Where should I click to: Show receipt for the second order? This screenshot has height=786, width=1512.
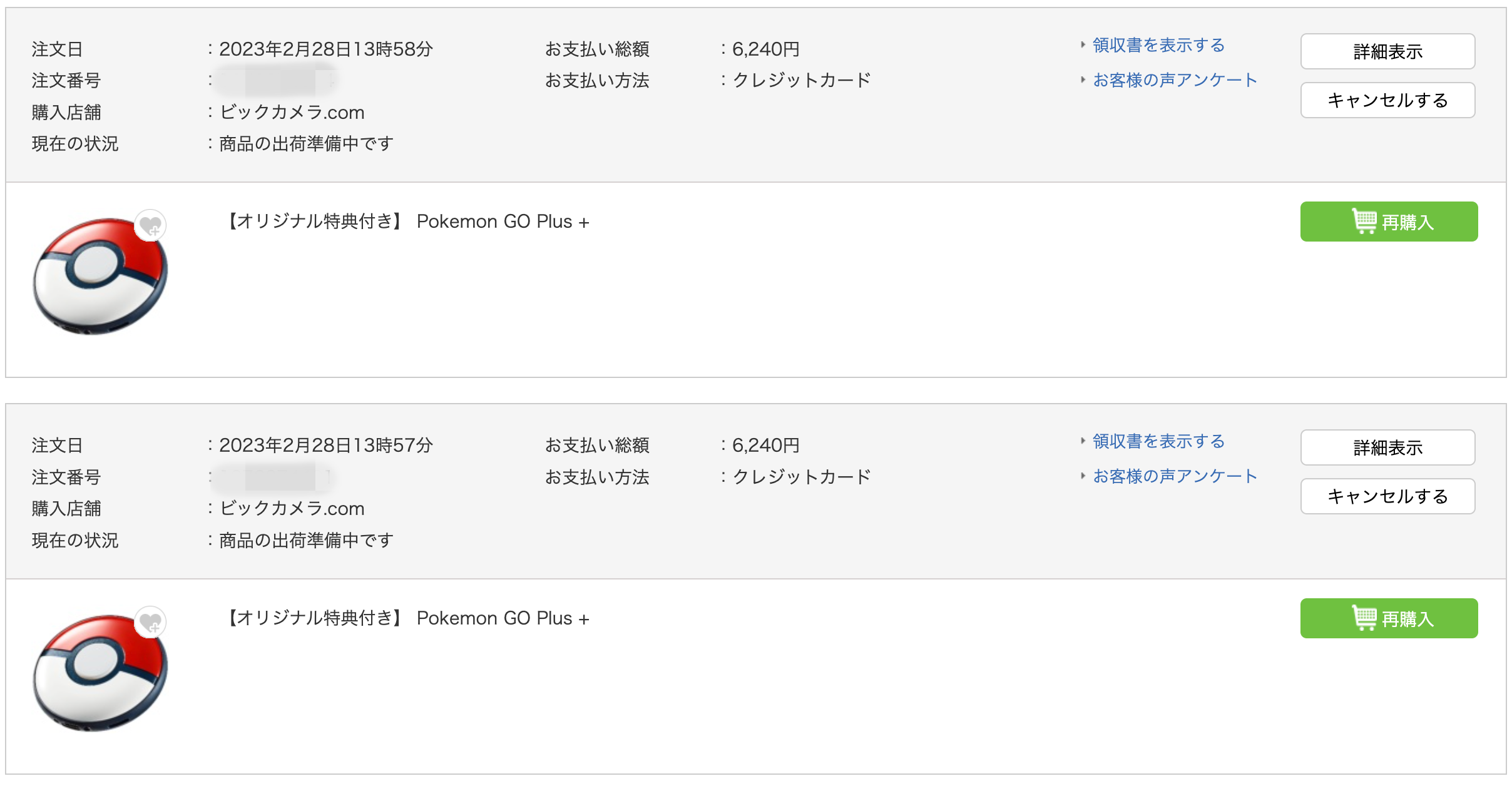pyautogui.click(x=1158, y=441)
